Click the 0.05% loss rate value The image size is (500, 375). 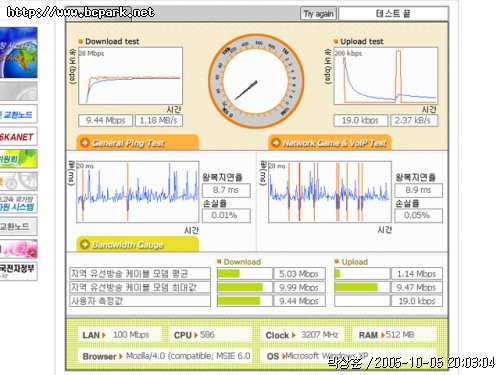tap(418, 215)
